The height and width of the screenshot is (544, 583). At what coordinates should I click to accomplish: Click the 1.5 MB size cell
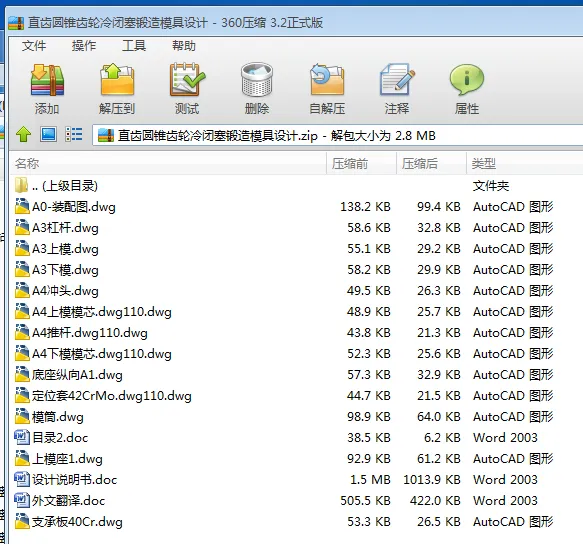(370, 480)
